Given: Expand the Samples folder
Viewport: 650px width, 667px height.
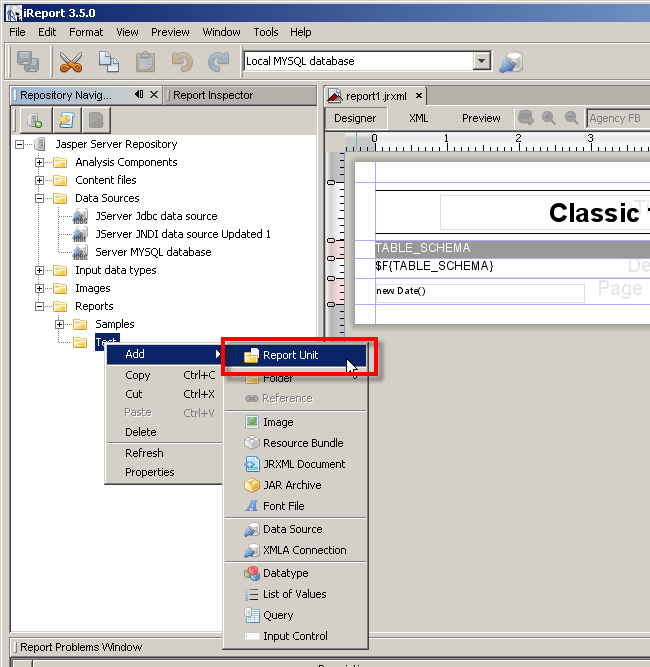Looking at the screenshot, I should click(60, 325).
